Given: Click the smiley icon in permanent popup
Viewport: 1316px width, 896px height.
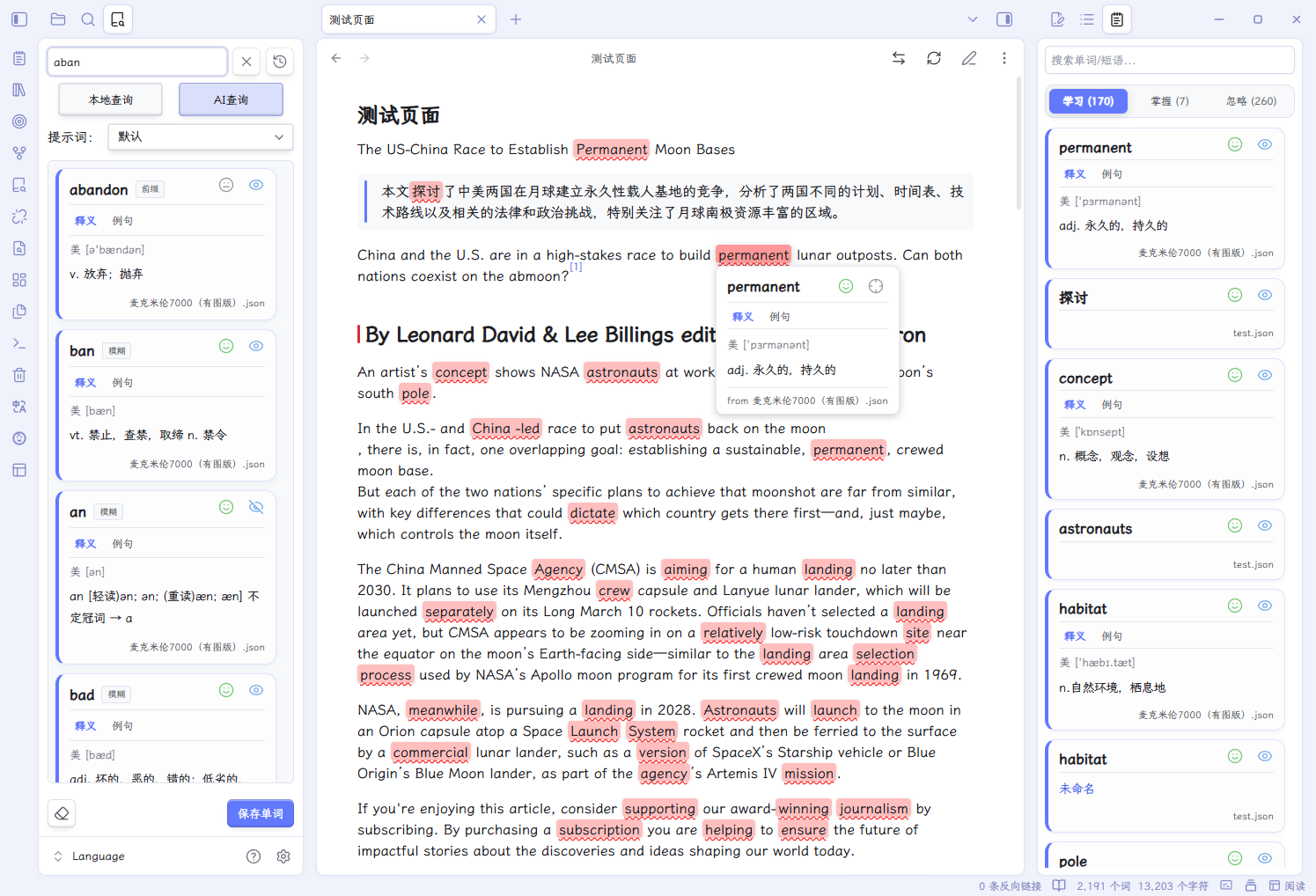Looking at the screenshot, I should [846, 286].
